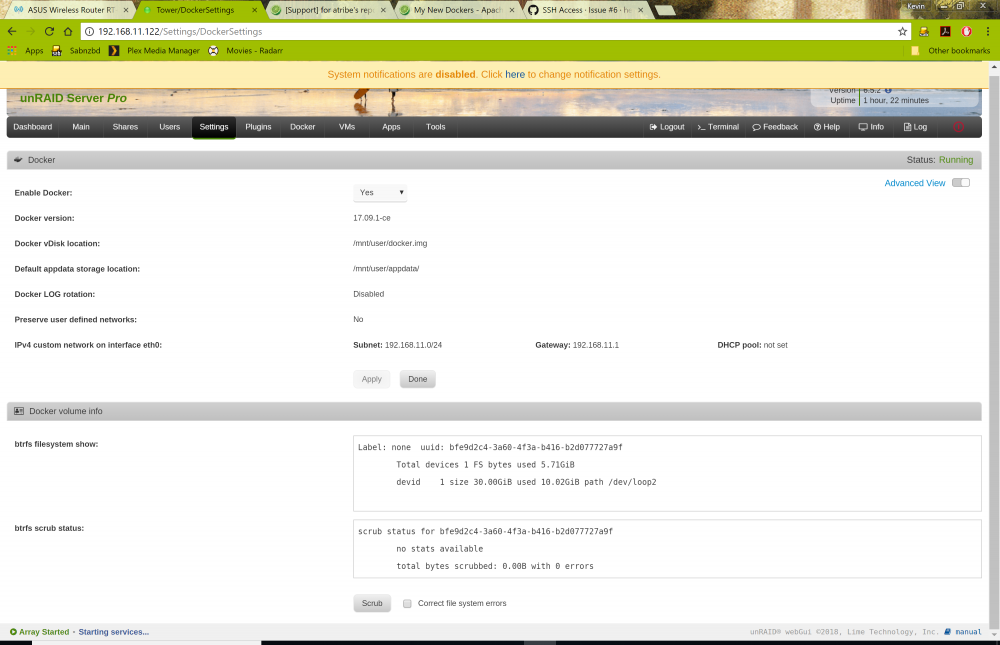
Task: Click the Docker whale section icon
Action: 18,159
